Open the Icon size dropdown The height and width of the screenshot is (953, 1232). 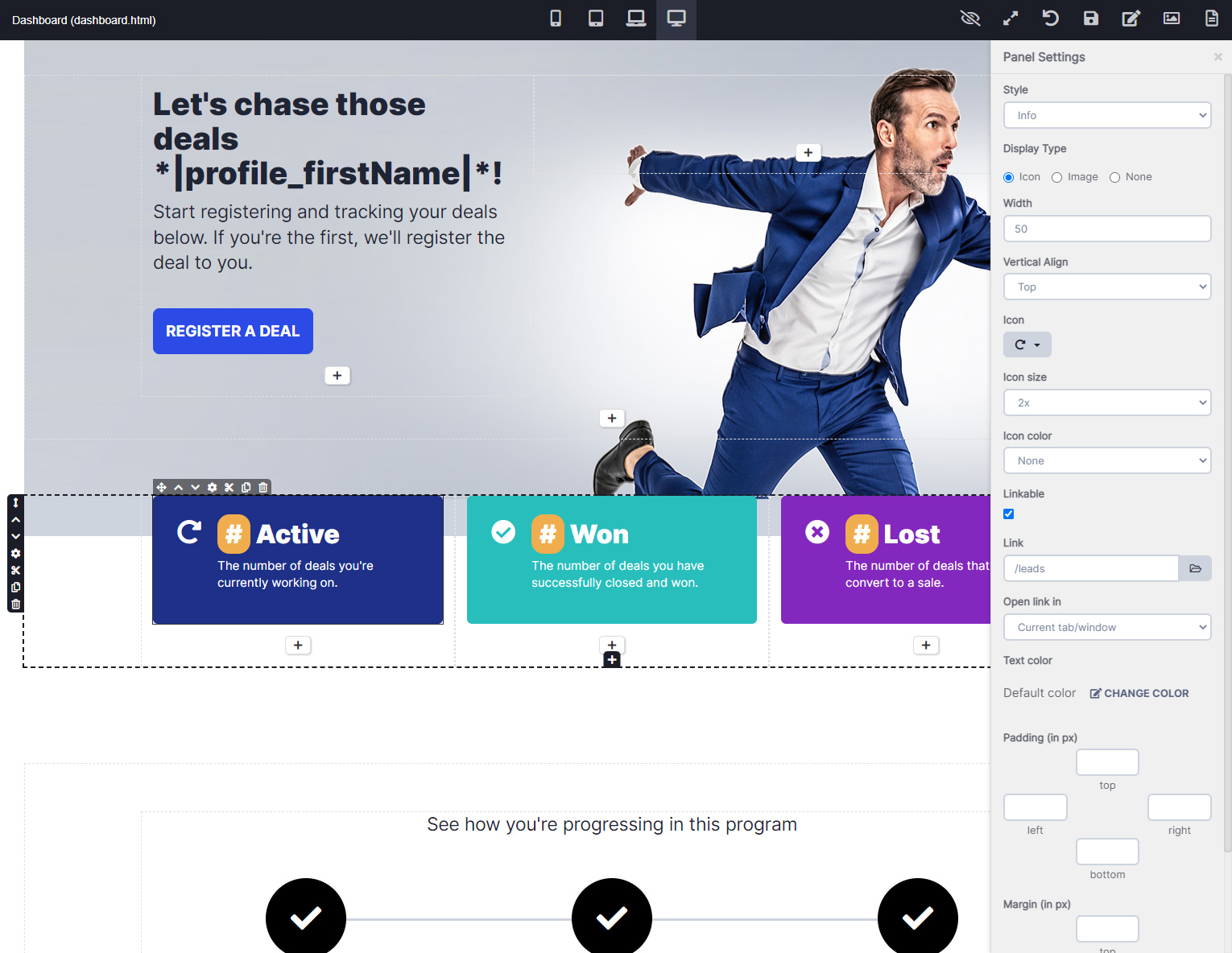(1106, 402)
